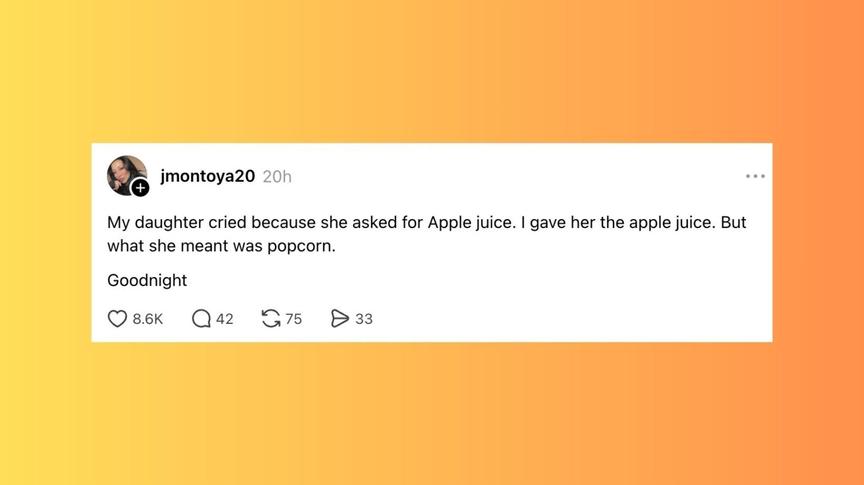Click the 33 shares count
This screenshot has height=485, width=864.
click(x=364, y=319)
